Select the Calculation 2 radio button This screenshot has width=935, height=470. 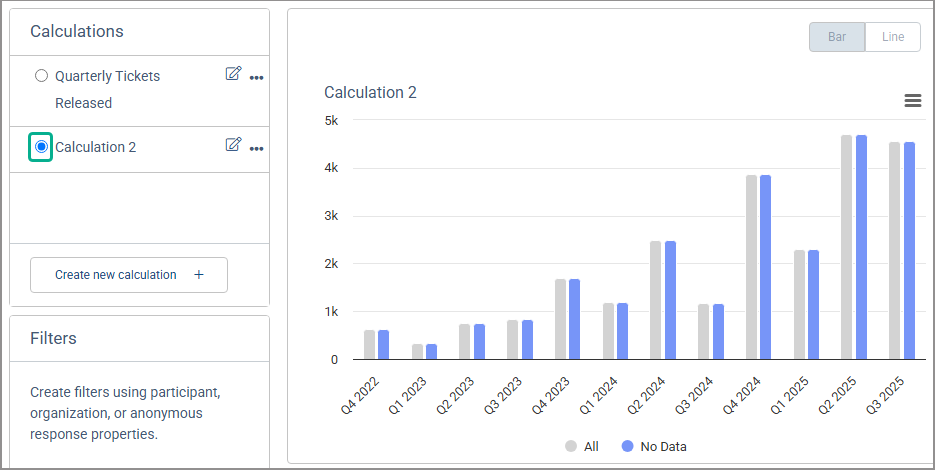41,147
